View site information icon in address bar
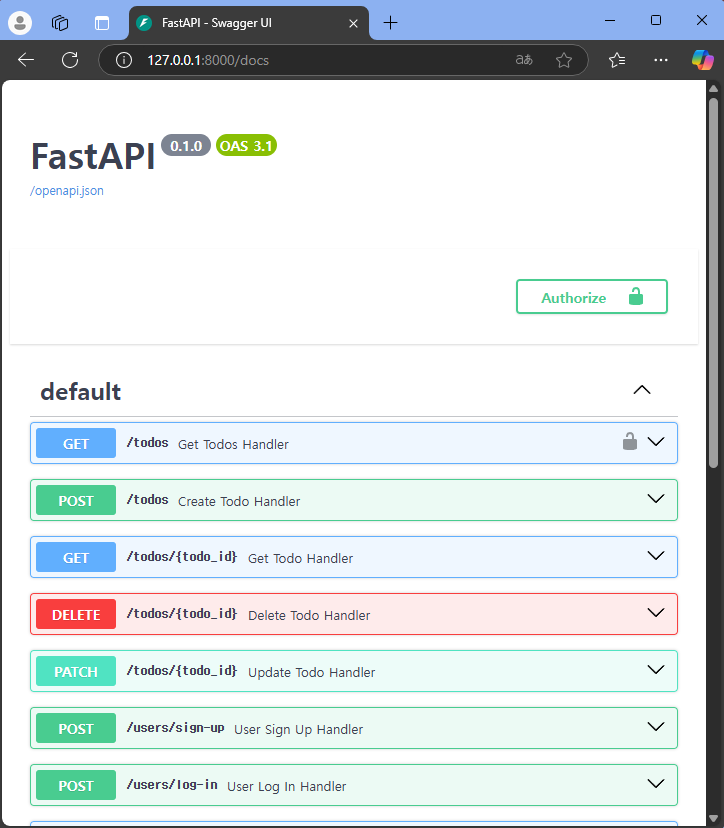Viewport: 724px width, 828px height. pyautogui.click(x=124, y=60)
